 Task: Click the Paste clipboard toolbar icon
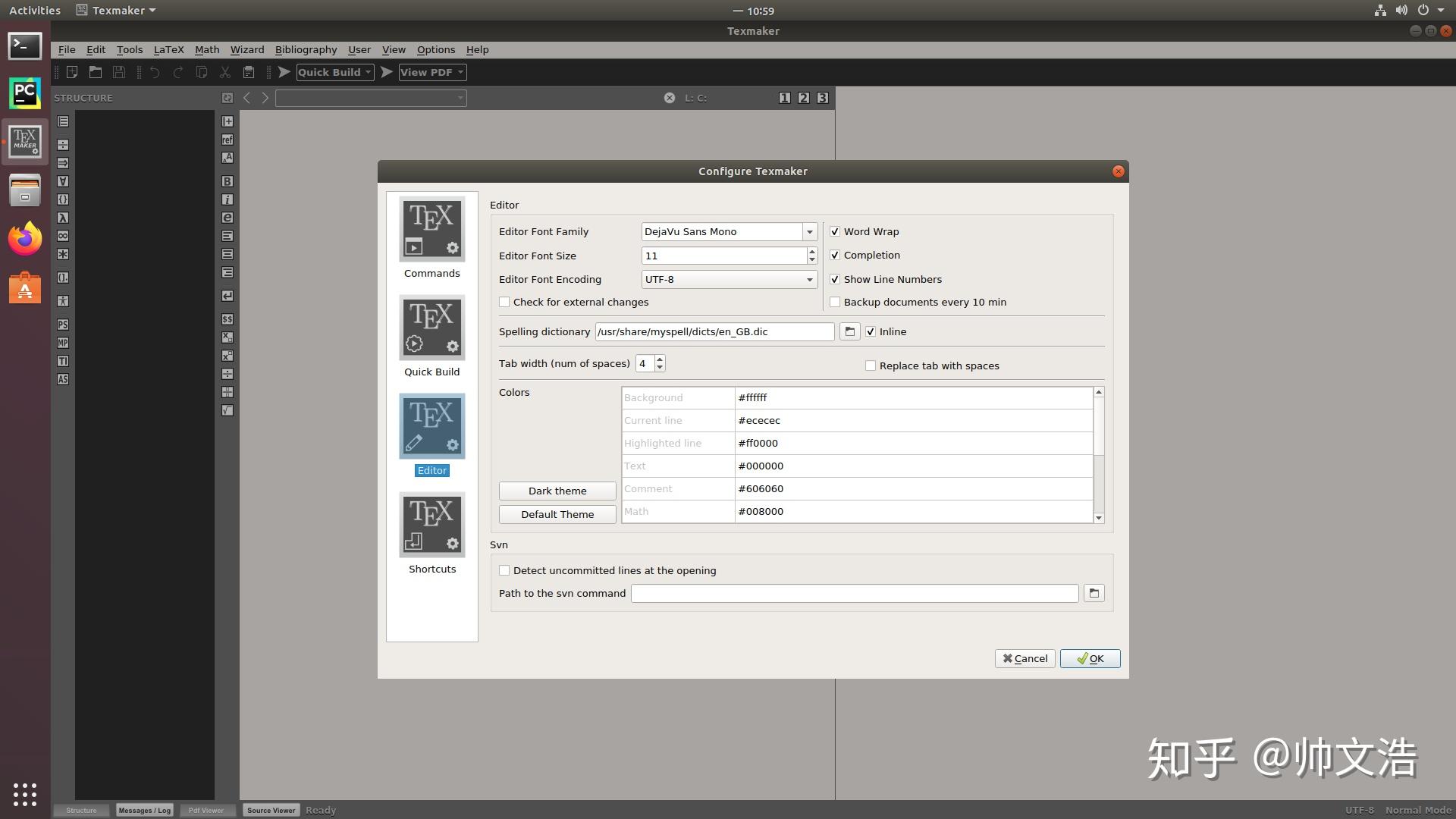248,72
